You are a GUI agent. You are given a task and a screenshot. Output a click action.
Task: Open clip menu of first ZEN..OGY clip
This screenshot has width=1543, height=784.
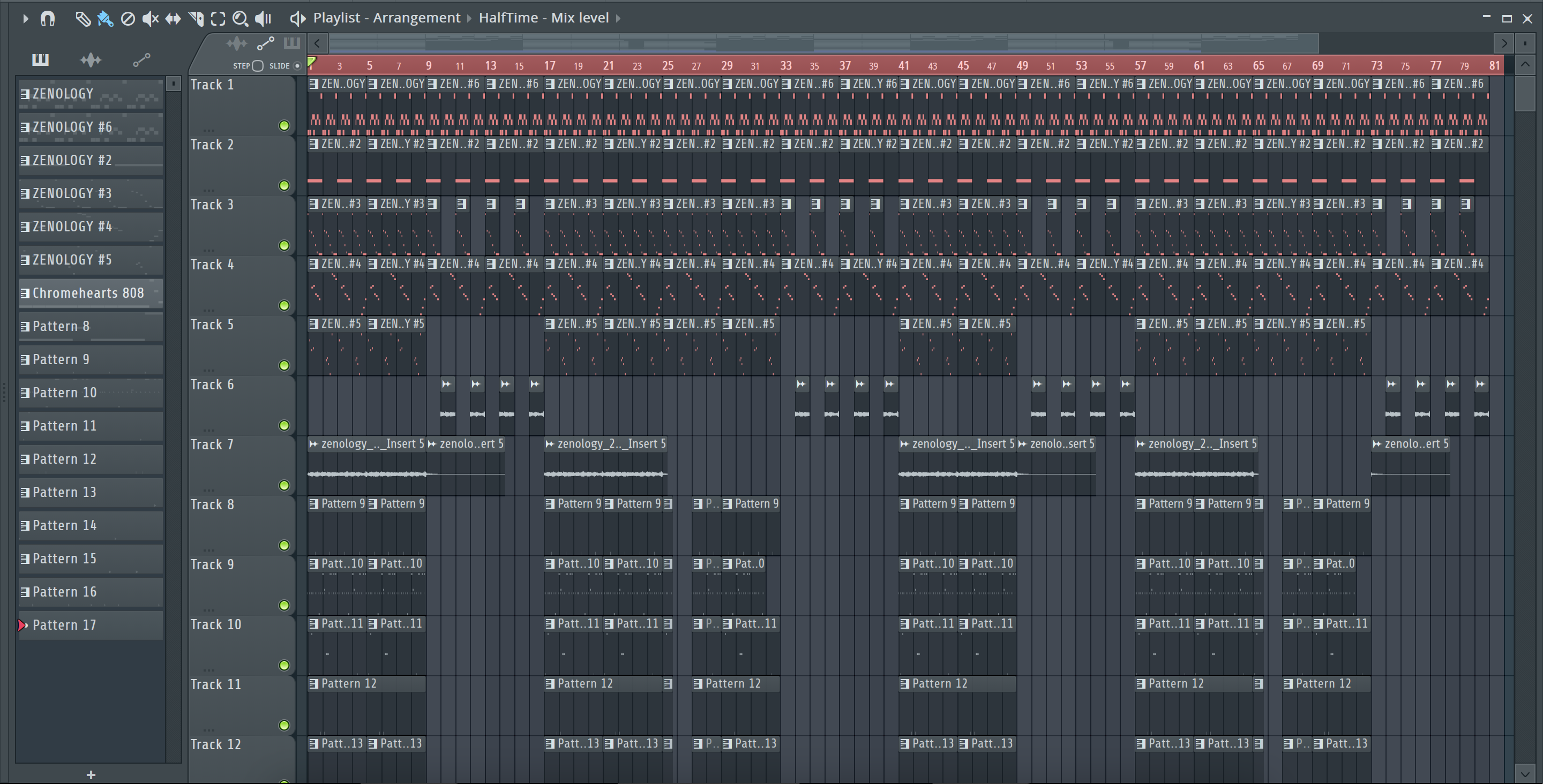314,85
